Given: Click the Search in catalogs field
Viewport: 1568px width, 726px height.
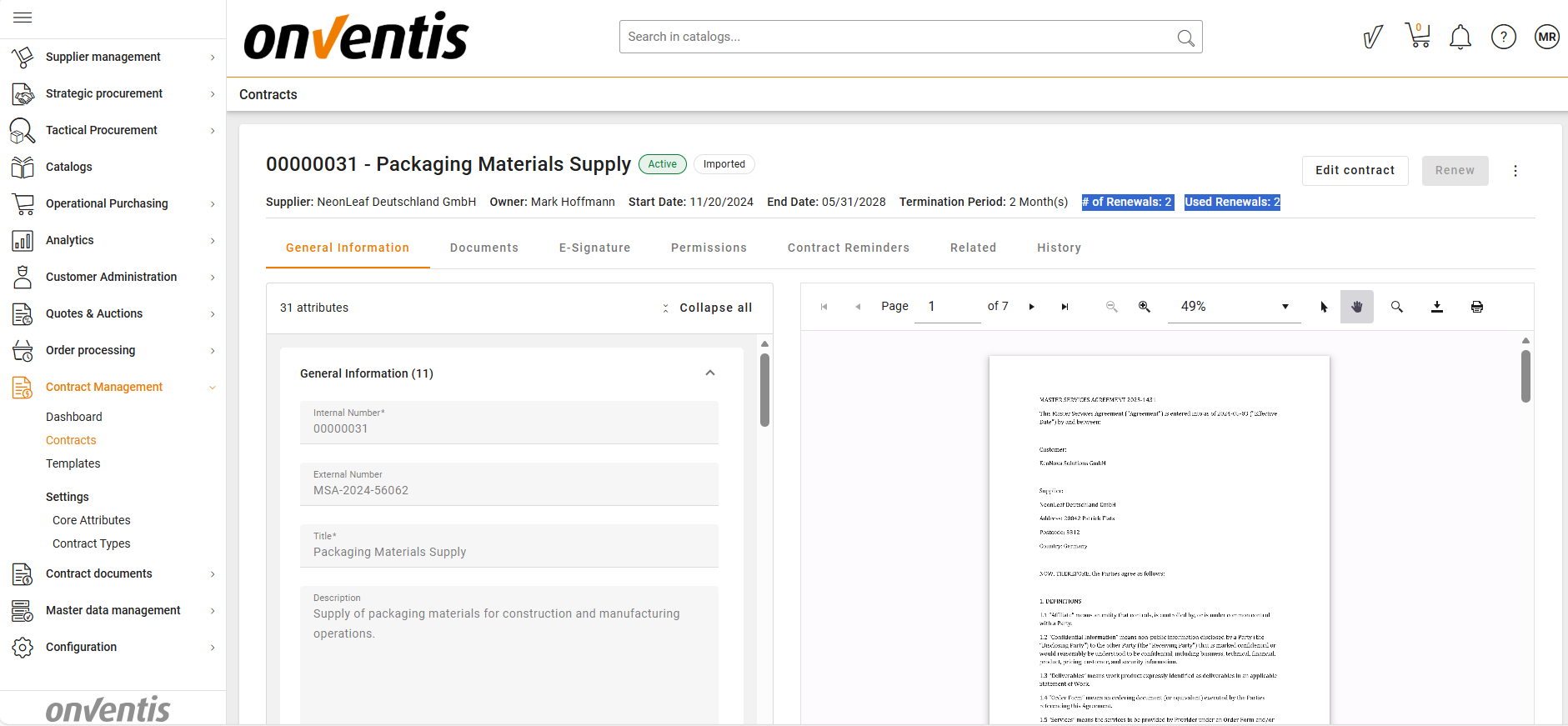Looking at the screenshot, I should (896, 37).
